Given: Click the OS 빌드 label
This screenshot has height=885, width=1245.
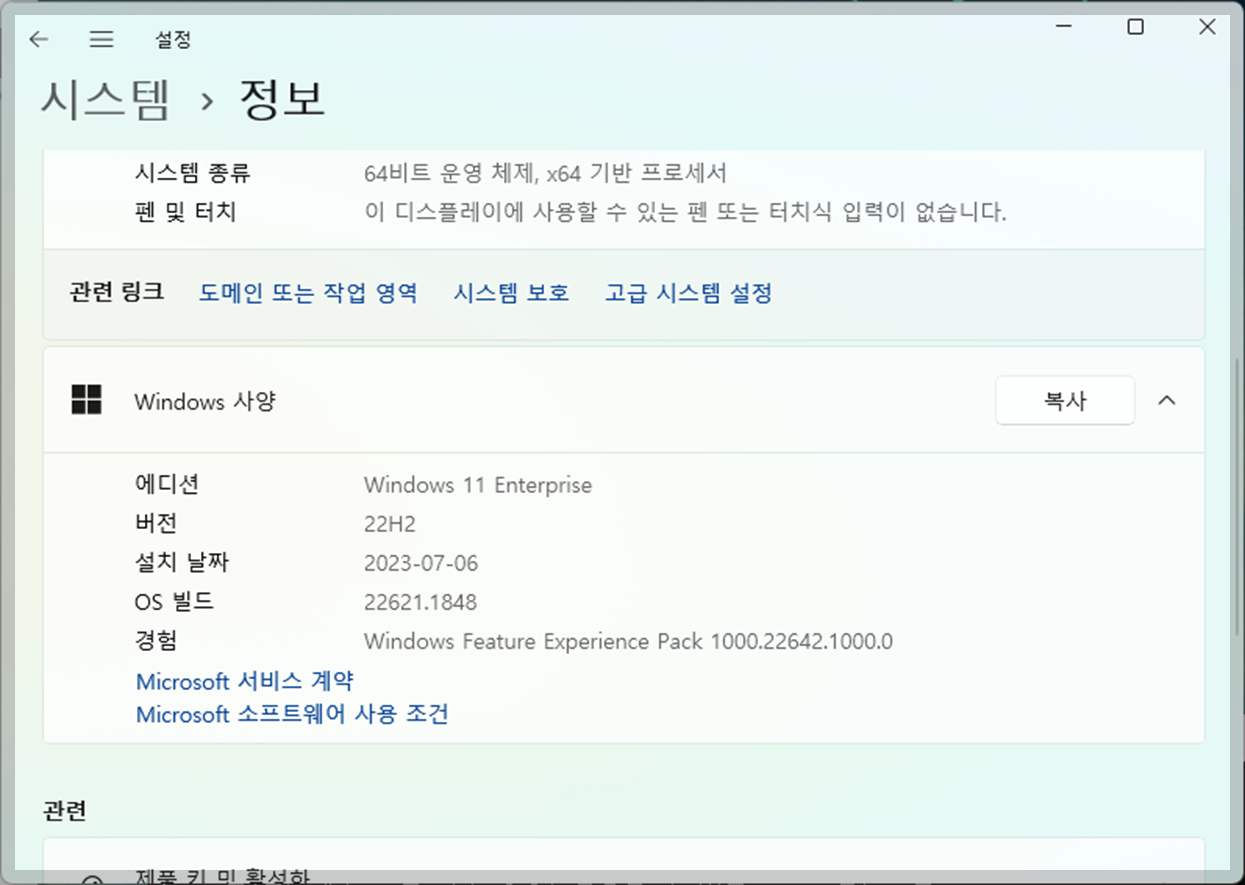Looking at the screenshot, I should (x=174, y=602).
